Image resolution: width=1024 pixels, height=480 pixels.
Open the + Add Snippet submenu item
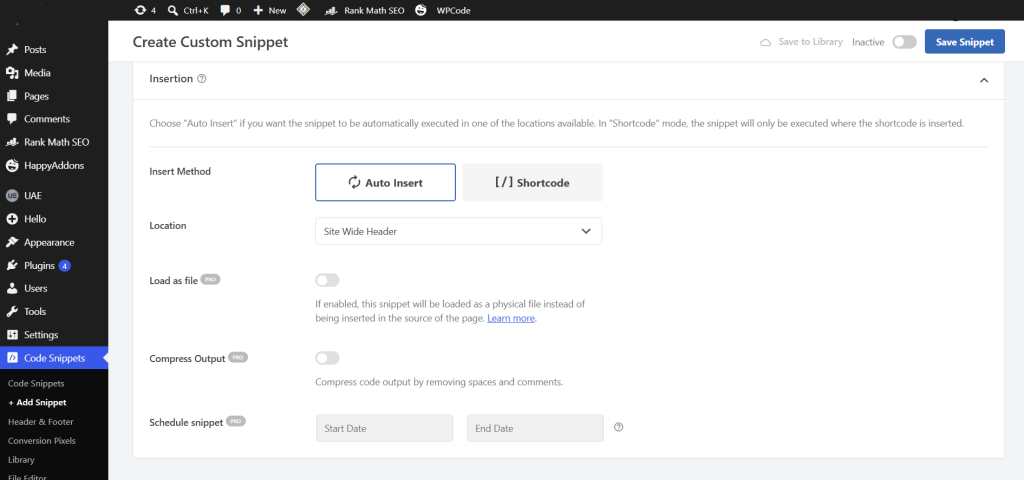(x=37, y=402)
